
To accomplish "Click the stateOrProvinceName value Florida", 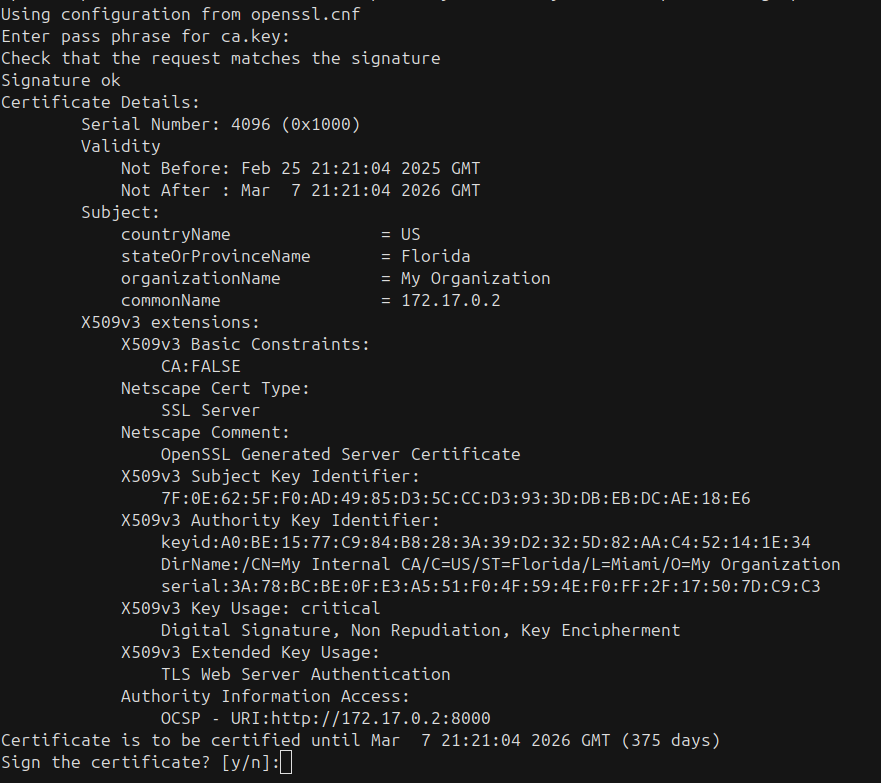I will click(435, 256).
